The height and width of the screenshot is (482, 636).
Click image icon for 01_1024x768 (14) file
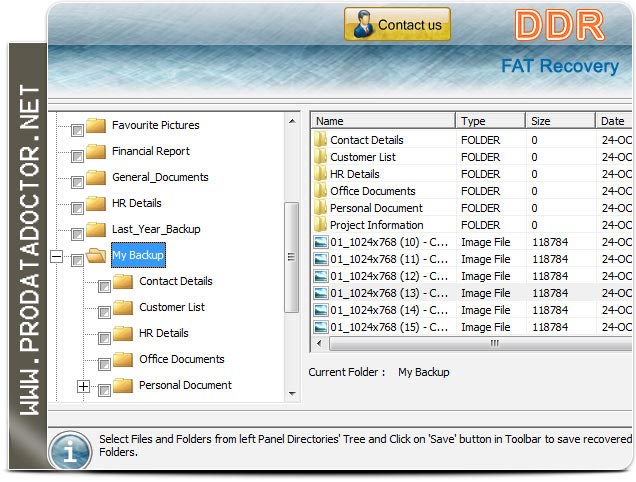321,310
